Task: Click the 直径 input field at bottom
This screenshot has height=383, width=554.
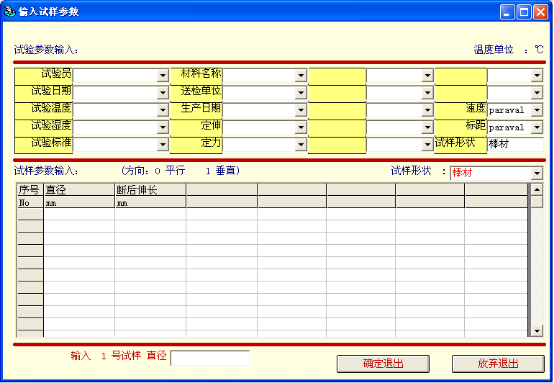Action: [x=210, y=358]
